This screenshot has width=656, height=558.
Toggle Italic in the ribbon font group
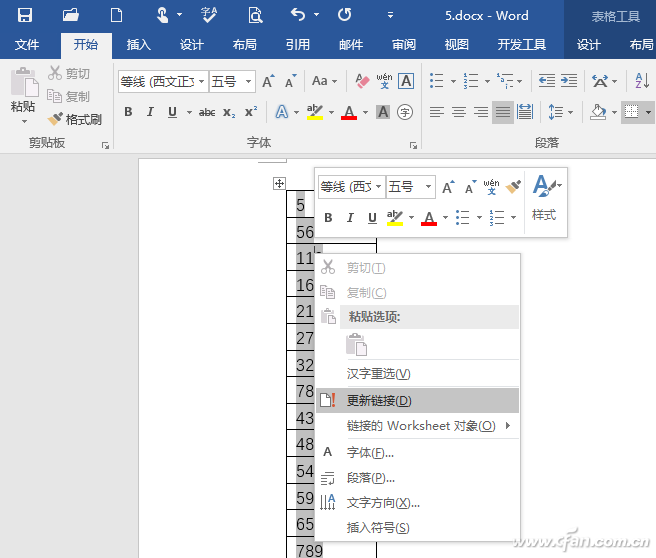point(150,112)
